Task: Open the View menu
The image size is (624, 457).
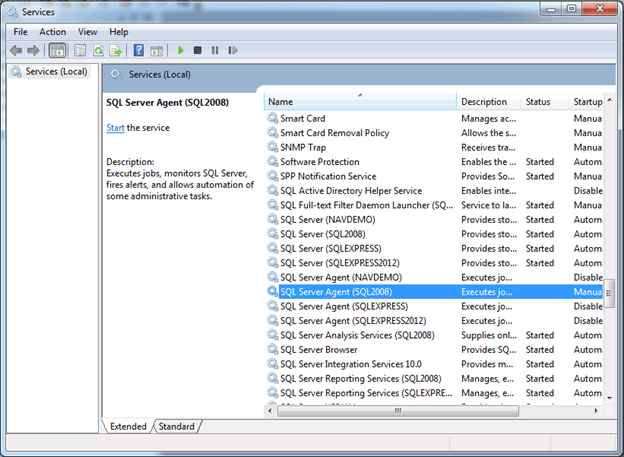Action: [x=88, y=32]
